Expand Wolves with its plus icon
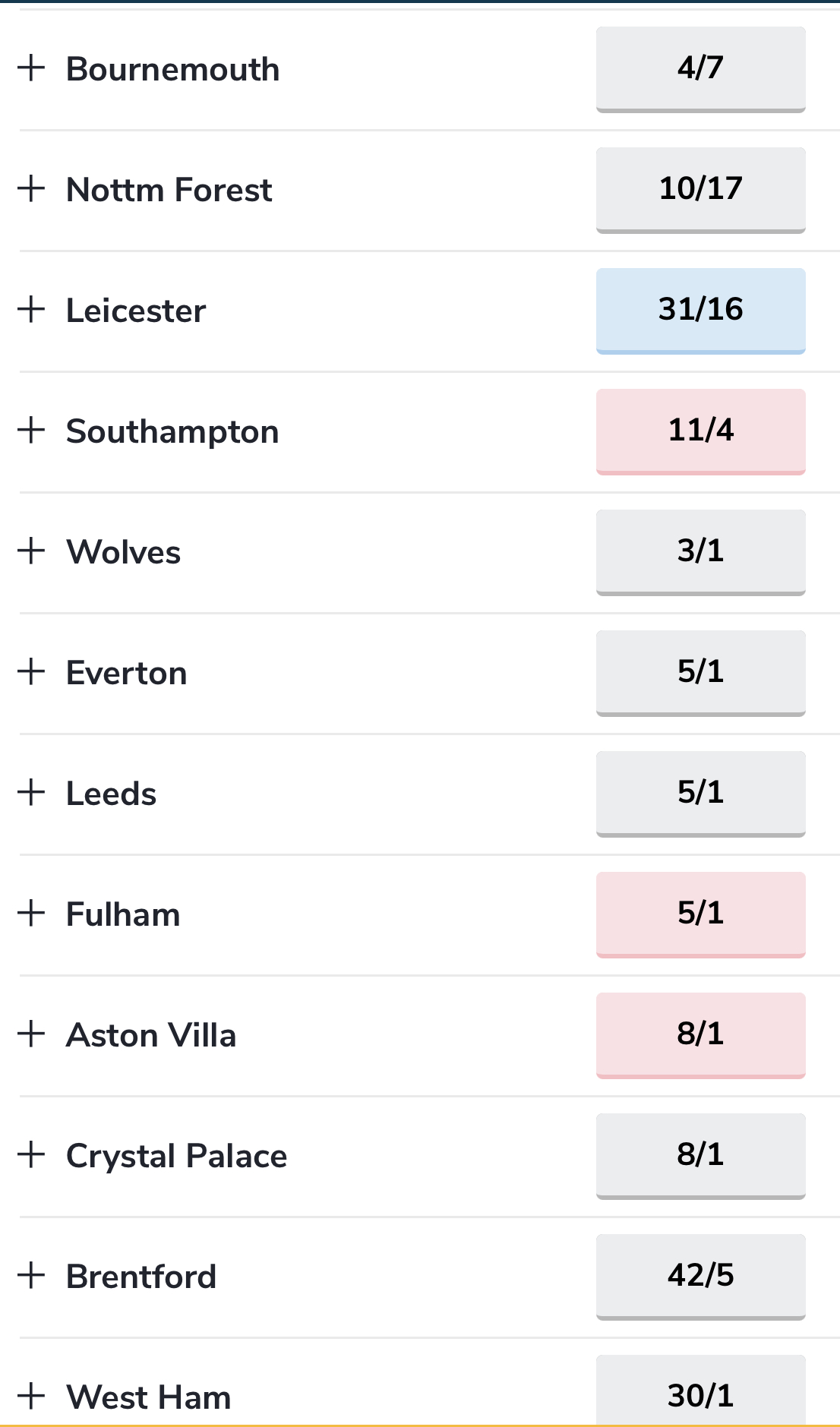Viewport: 840px width, 1427px height. (31, 551)
